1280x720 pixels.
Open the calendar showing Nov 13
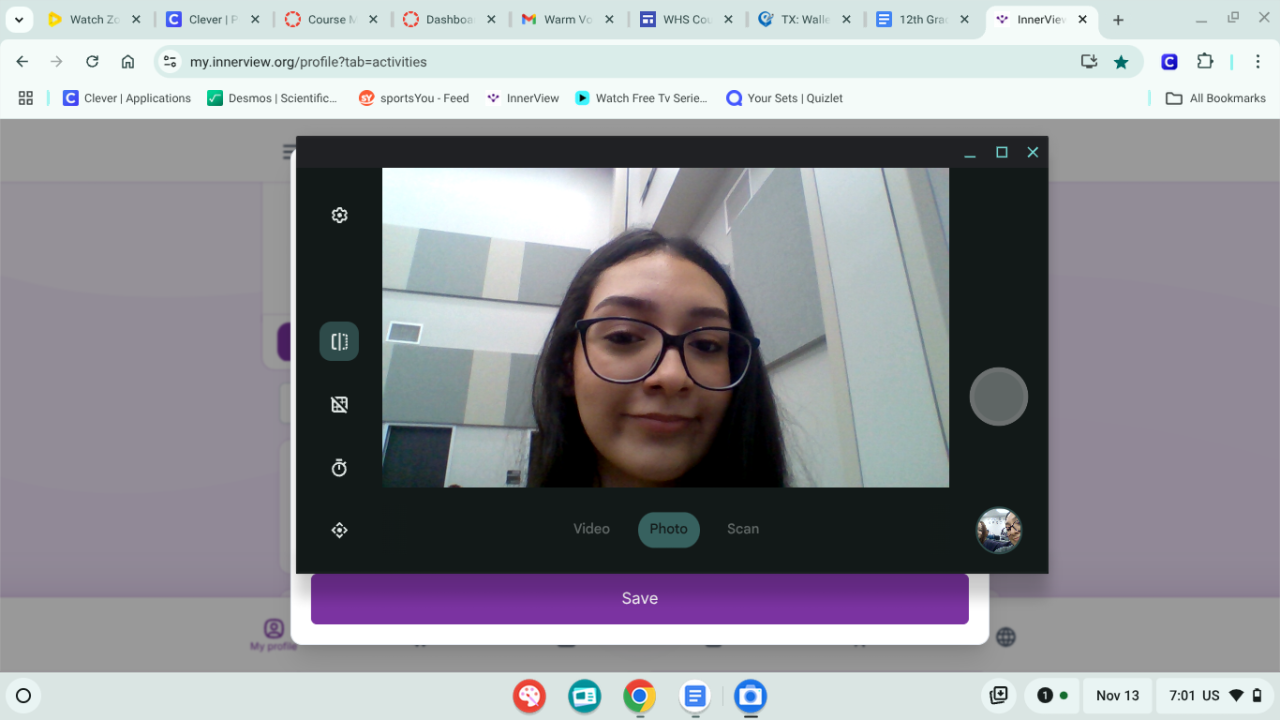[1117, 696]
